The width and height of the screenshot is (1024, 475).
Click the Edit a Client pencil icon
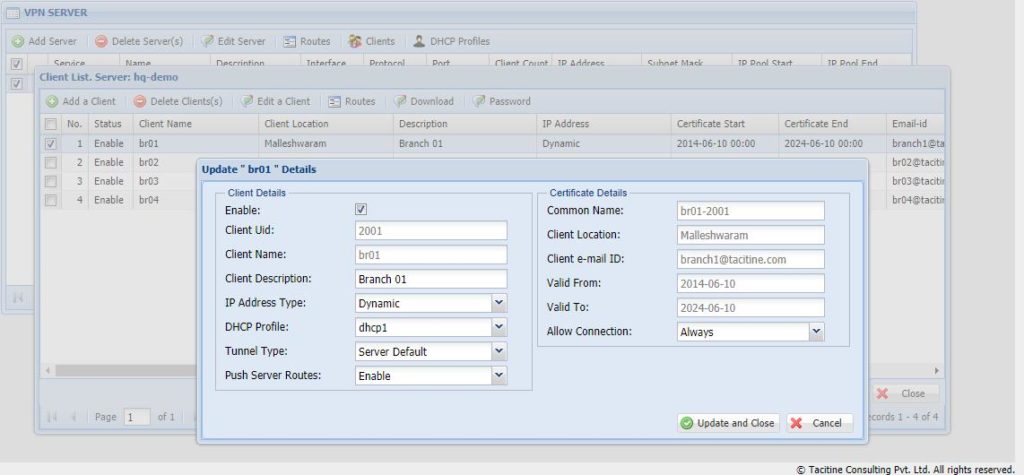pyautogui.click(x=247, y=101)
